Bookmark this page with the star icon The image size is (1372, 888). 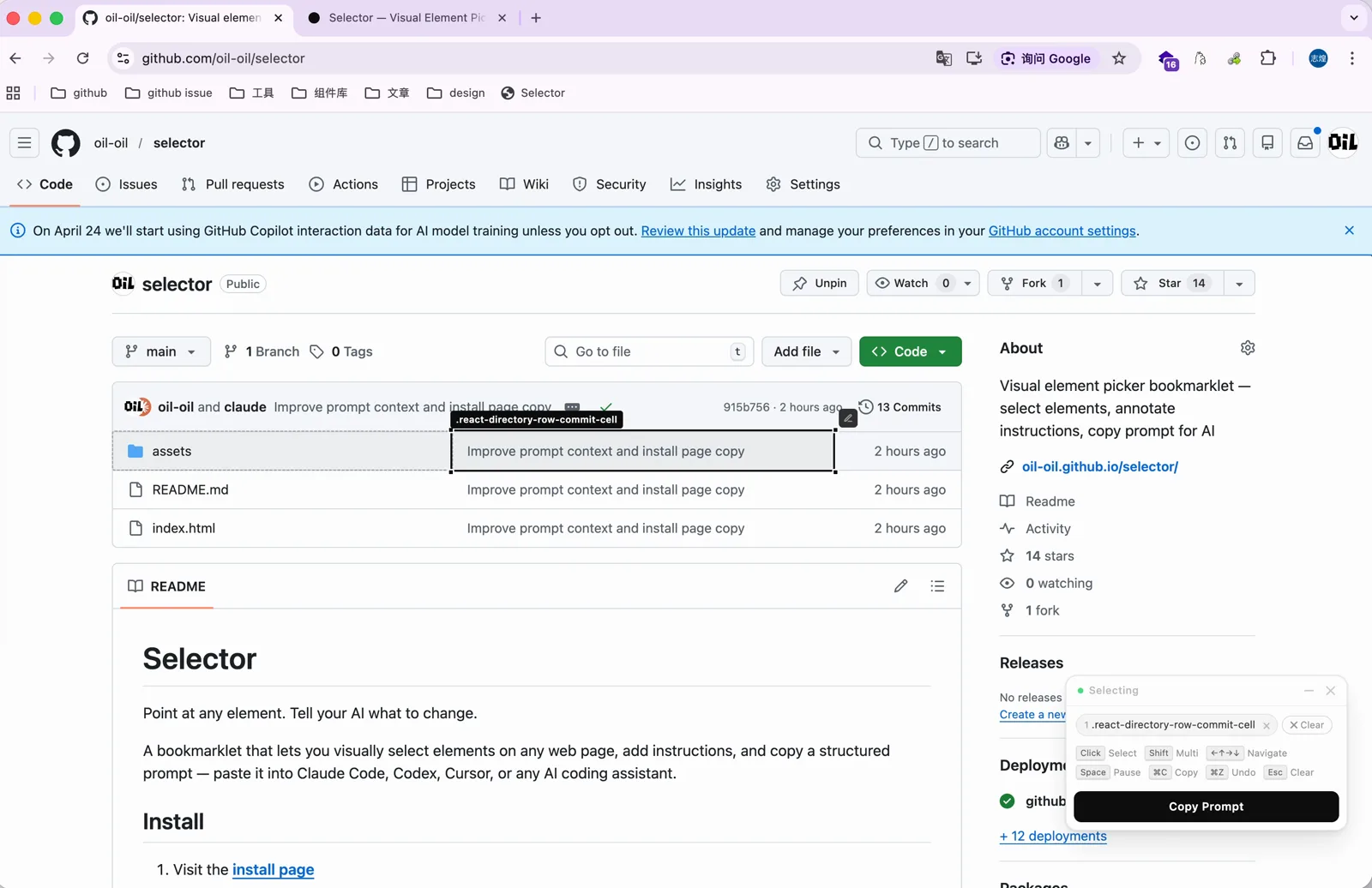pyautogui.click(x=1119, y=58)
